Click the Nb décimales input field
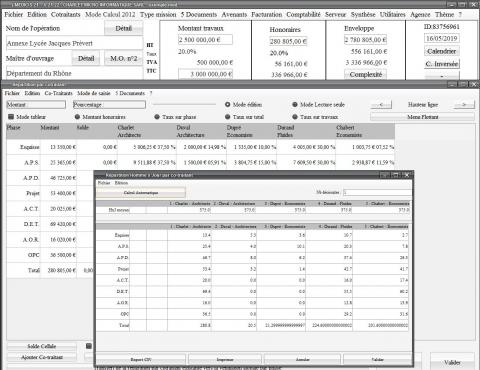480x370 pixels. click(x=377, y=192)
